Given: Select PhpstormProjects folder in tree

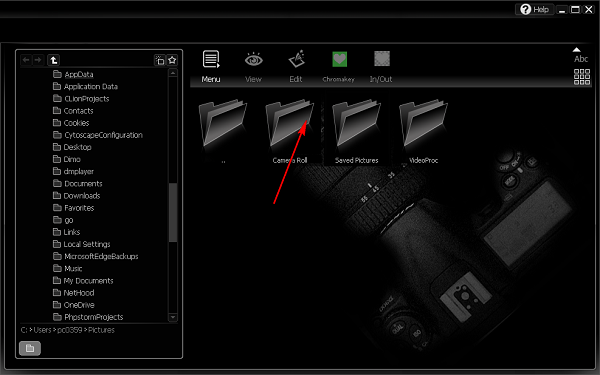Looking at the screenshot, I should 88,317.
